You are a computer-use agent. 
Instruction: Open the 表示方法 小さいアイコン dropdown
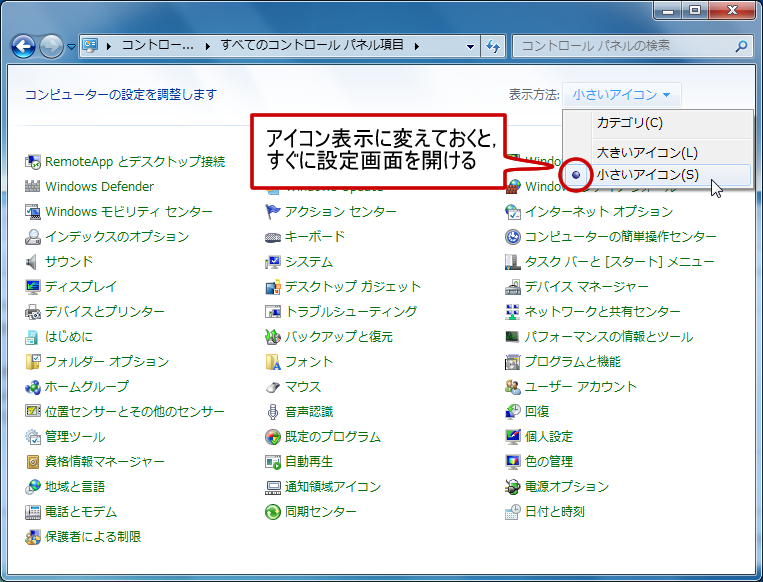point(621,94)
